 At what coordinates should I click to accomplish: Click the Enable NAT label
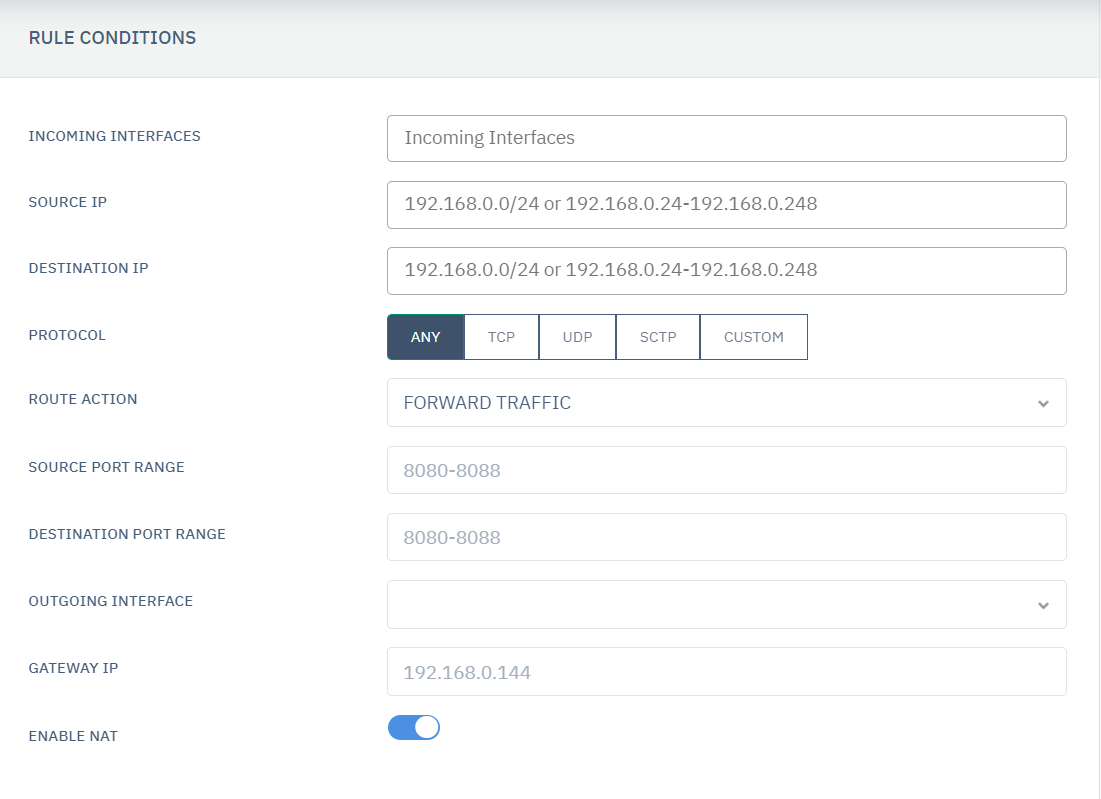[x=73, y=737]
